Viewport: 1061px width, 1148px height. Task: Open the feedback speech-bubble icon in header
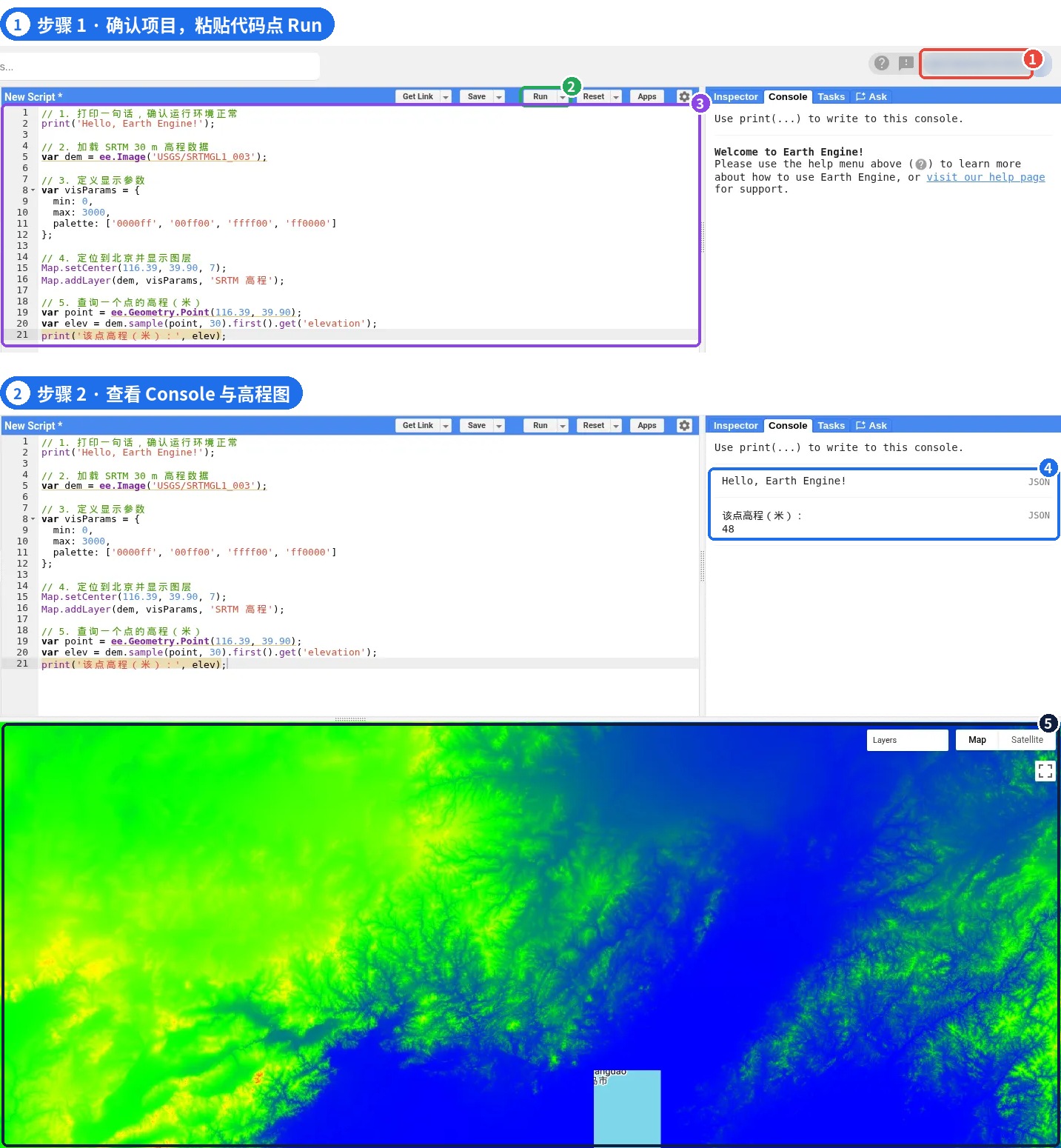pos(906,63)
